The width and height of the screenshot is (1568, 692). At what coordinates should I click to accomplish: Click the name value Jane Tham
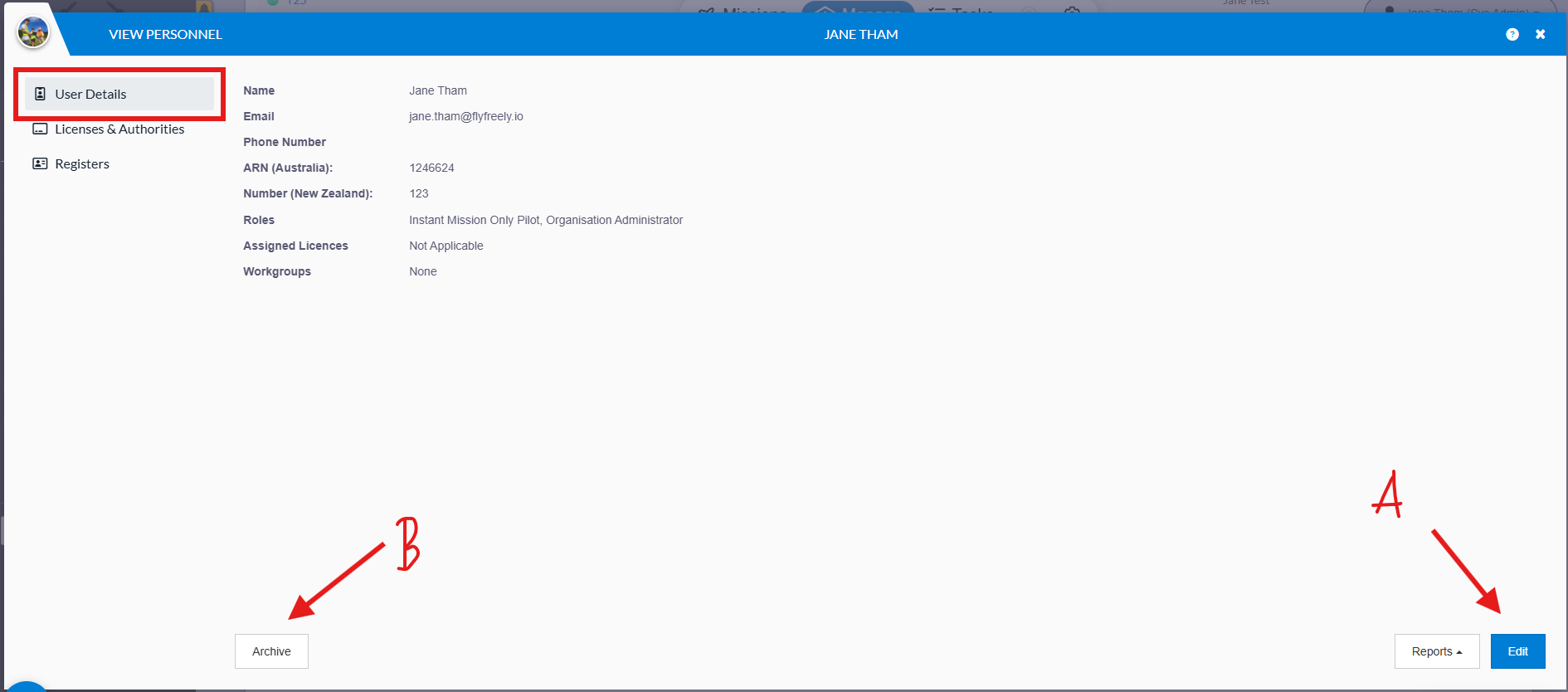437,90
